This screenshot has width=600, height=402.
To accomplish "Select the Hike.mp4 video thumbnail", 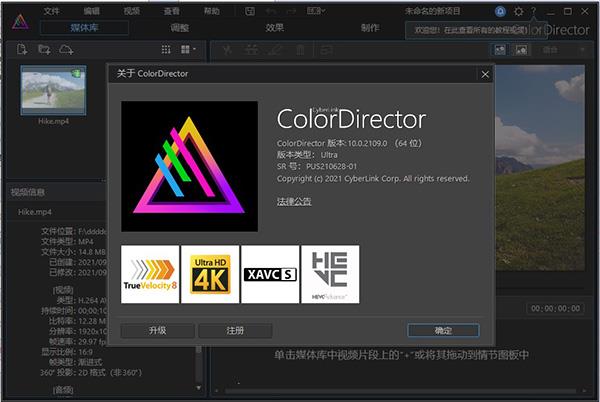I will 53,90.
